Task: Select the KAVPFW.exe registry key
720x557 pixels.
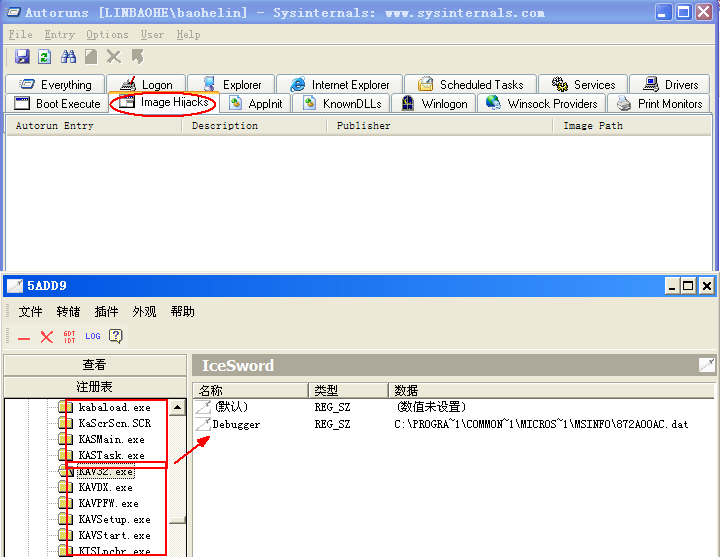Action: 108,503
